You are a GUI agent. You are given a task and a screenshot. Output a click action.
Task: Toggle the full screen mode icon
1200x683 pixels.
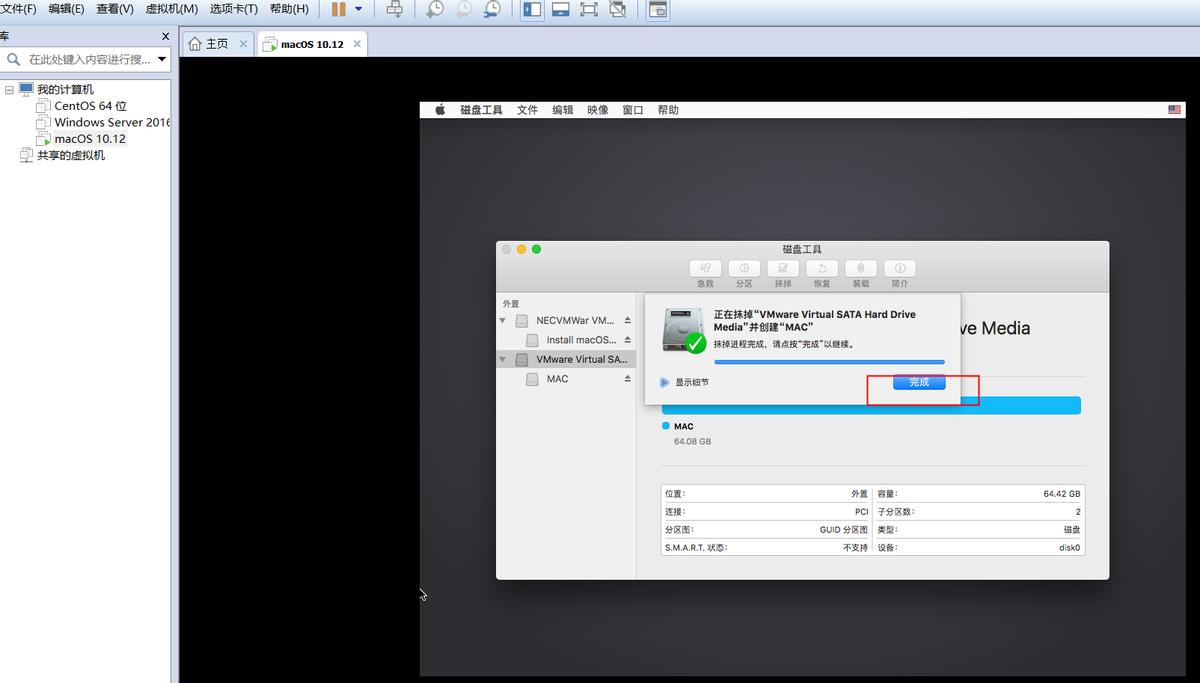pos(588,9)
